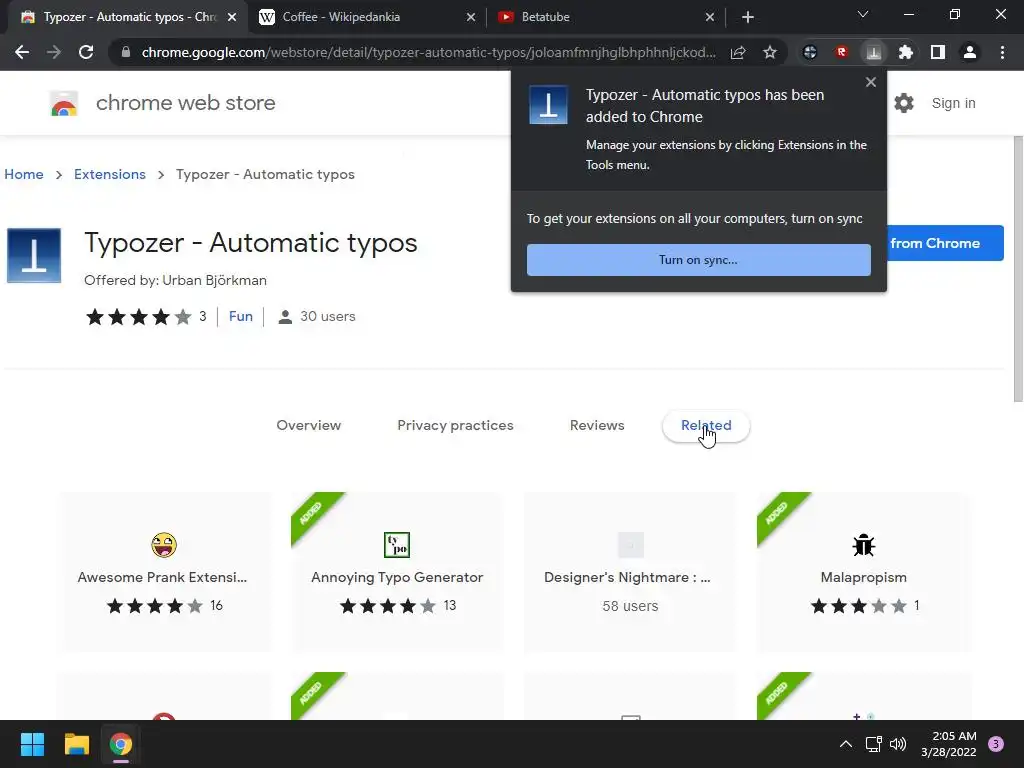1024x768 pixels.
Task: Open the Chrome profile avatar
Action: point(970,52)
